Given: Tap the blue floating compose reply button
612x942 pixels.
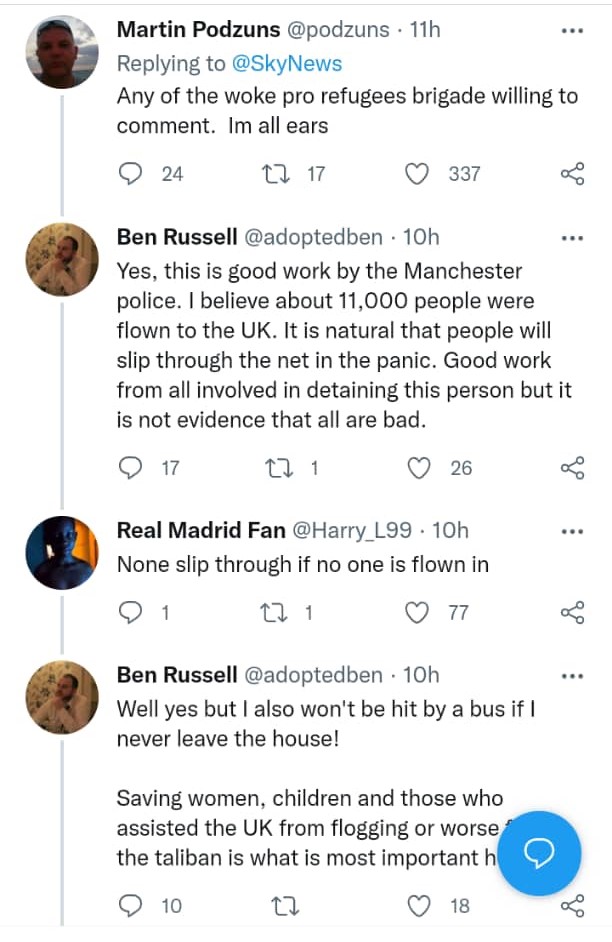Looking at the screenshot, I should [x=540, y=853].
